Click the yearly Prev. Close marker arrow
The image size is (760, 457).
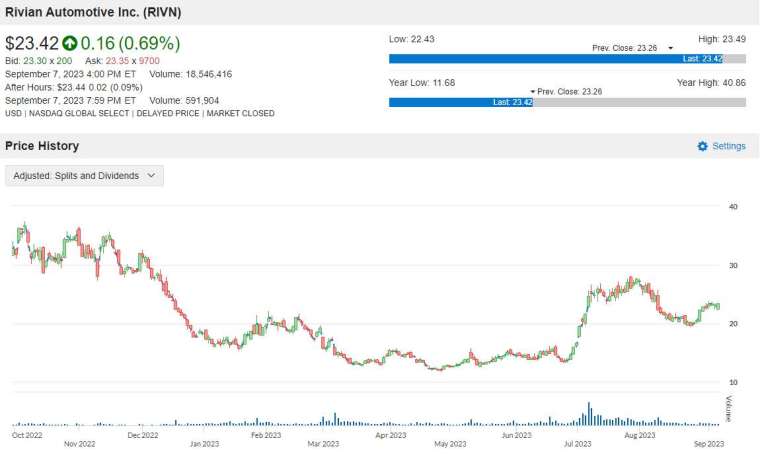(x=532, y=92)
